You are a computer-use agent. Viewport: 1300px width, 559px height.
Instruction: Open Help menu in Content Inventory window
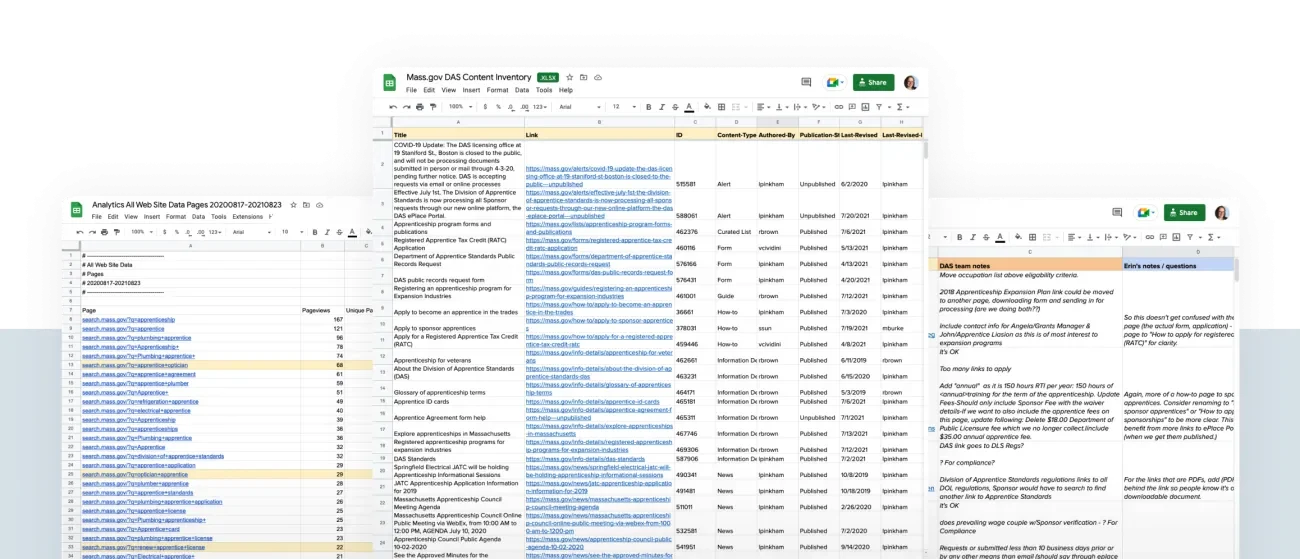point(566,90)
